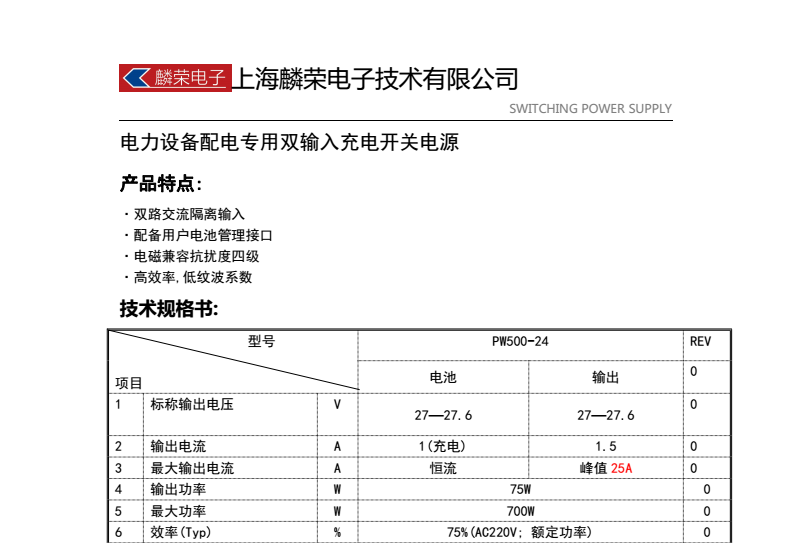Click the 700W maximum power cell
793x543 pixels.
coord(520,511)
